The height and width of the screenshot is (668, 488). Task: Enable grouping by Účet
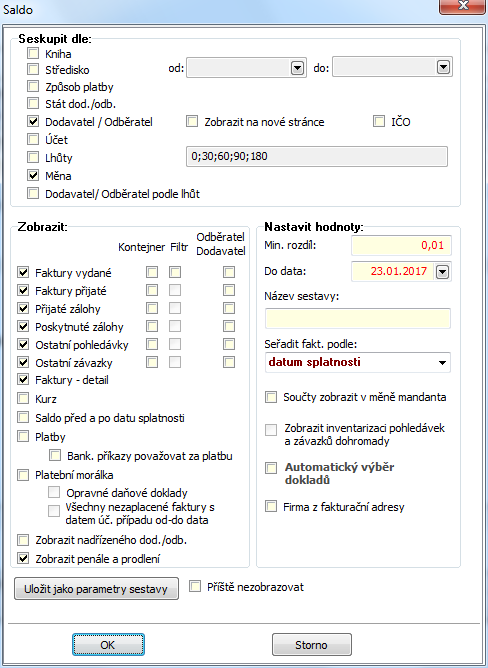click(x=33, y=139)
